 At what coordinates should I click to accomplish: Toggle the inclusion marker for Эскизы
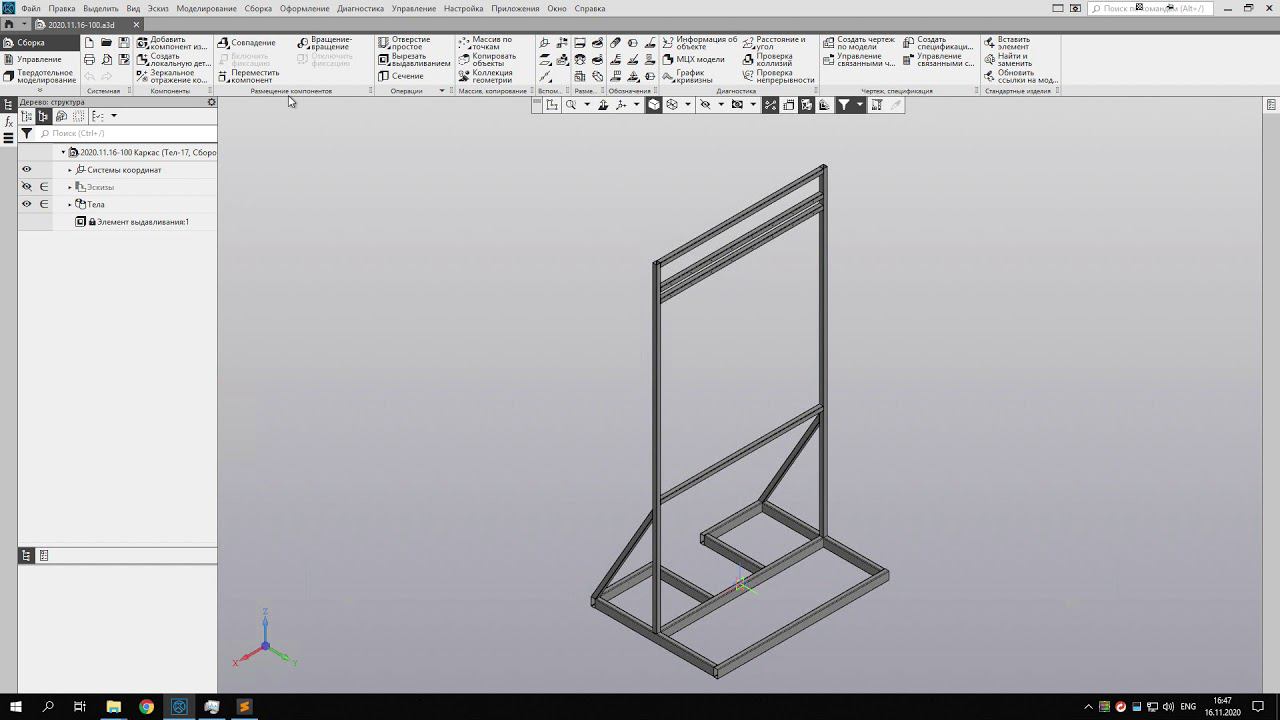pyautogui.click(x=44, y=187)
